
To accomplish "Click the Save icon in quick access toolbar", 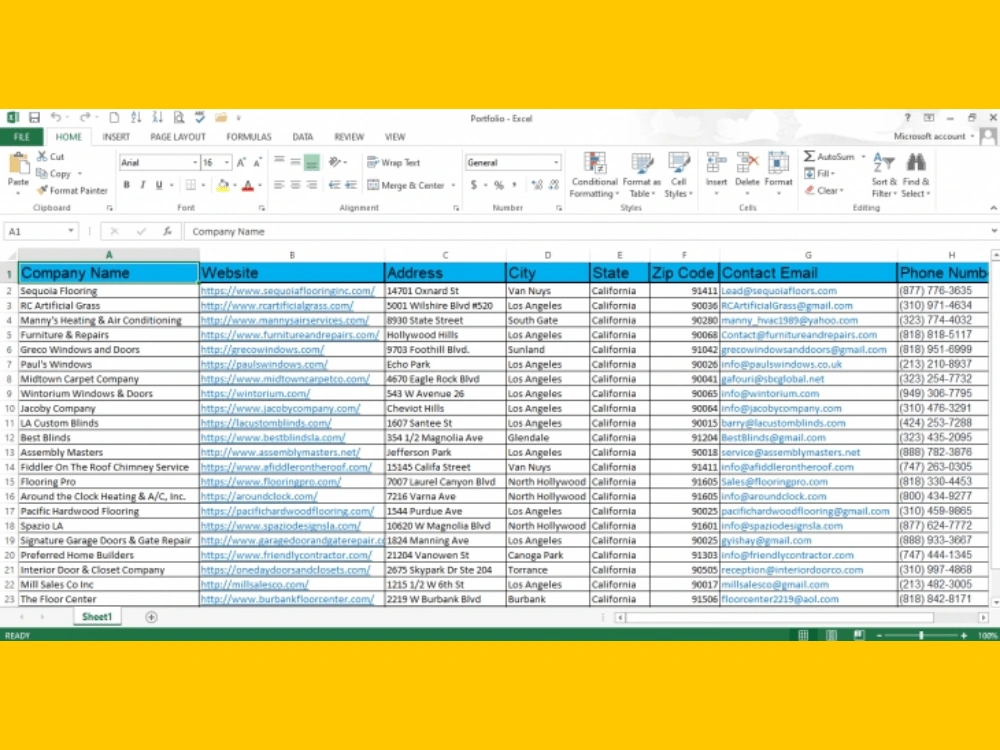I will [34, 118].
